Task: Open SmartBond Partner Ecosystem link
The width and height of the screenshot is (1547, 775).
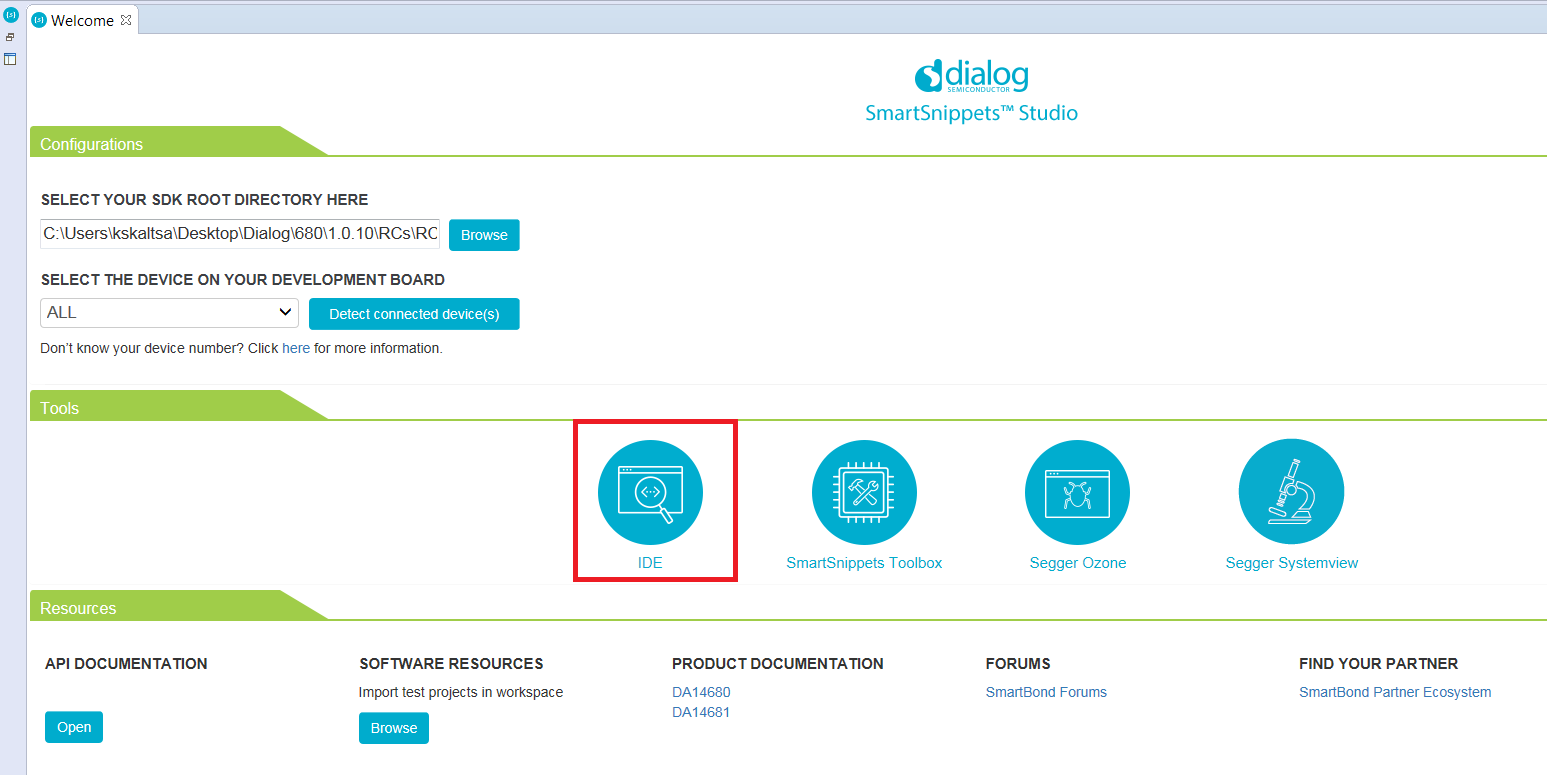Action: pyautogui.click(x=1395, y=692)
